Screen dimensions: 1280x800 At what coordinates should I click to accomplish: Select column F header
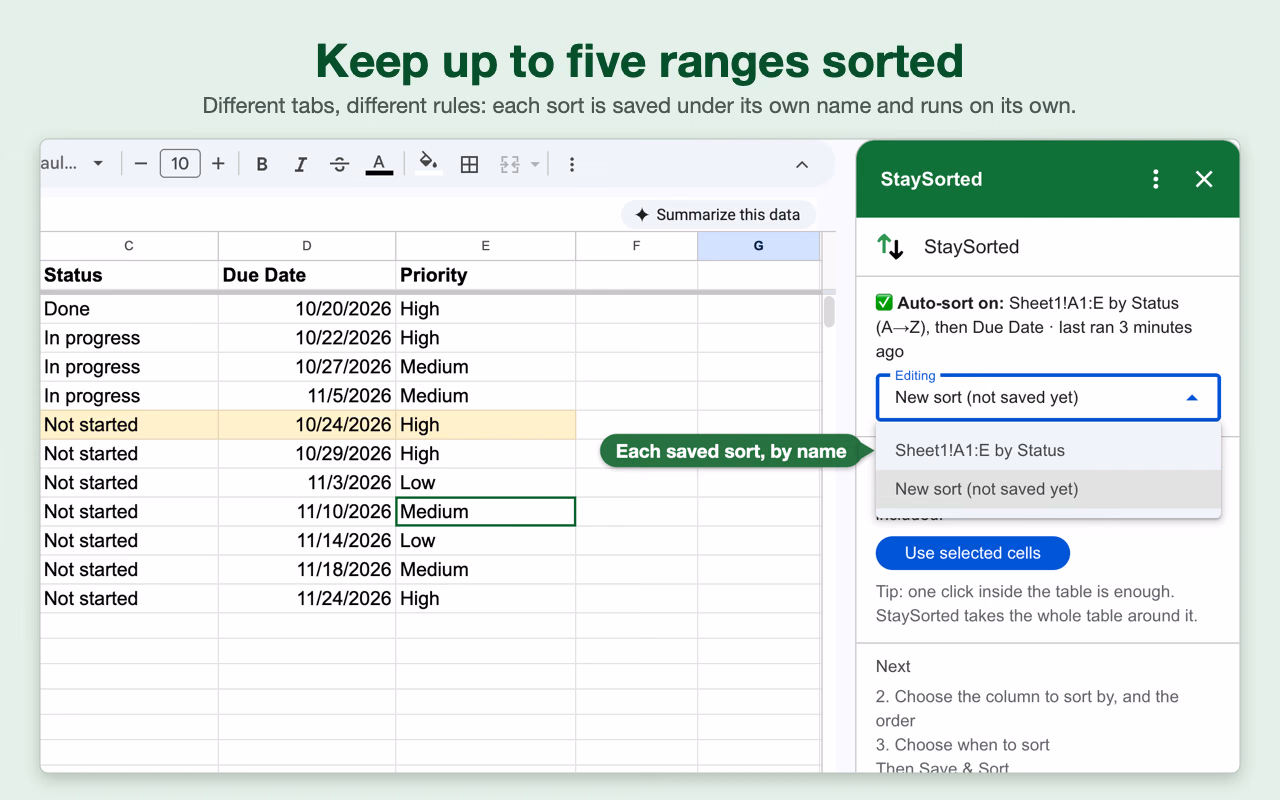(x=637, y=246)
